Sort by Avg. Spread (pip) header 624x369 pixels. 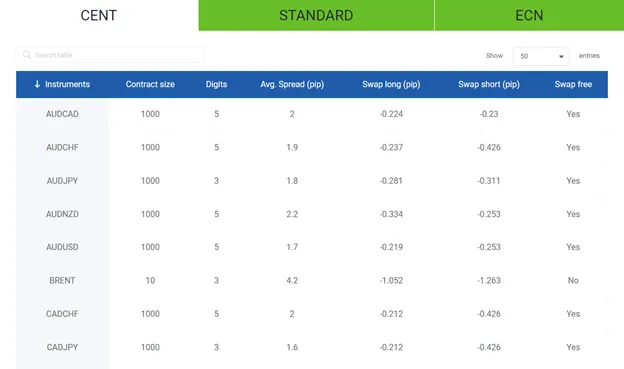click(292, 84)
